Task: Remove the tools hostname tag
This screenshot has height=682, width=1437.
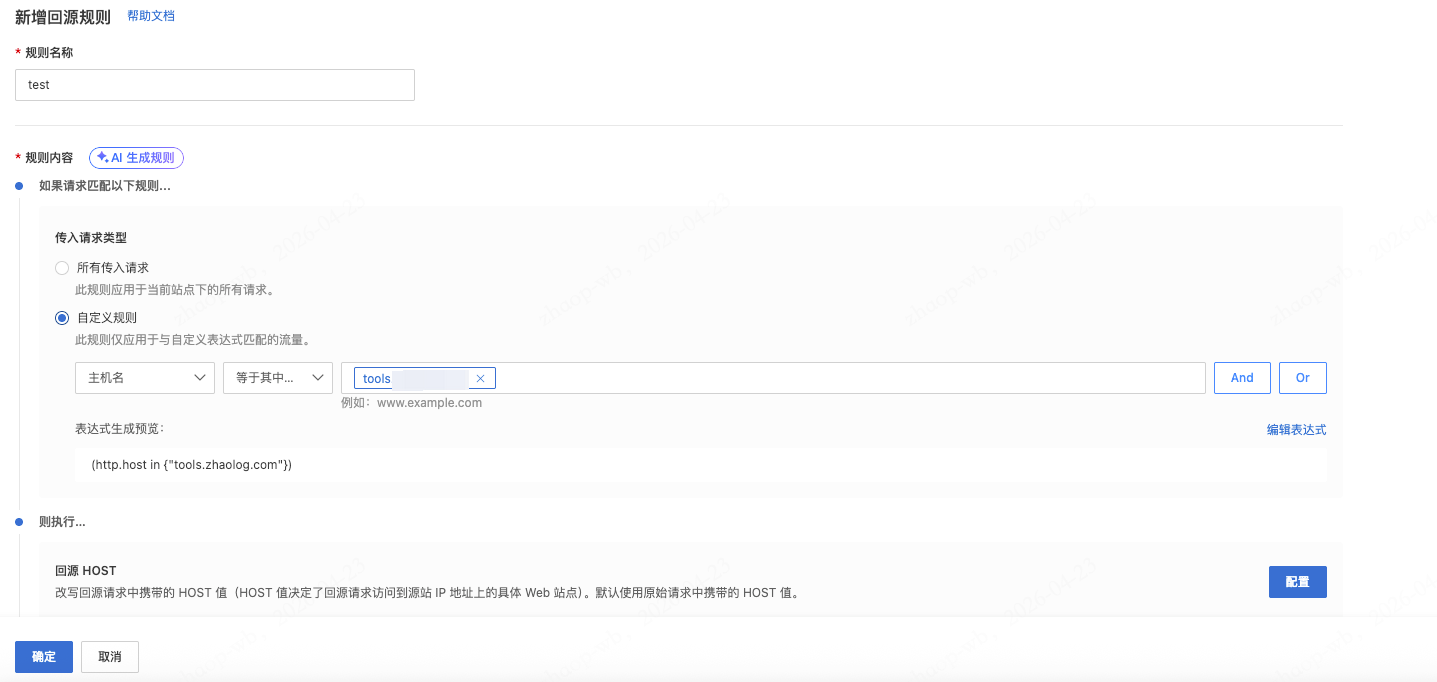Action: (480, 379)
